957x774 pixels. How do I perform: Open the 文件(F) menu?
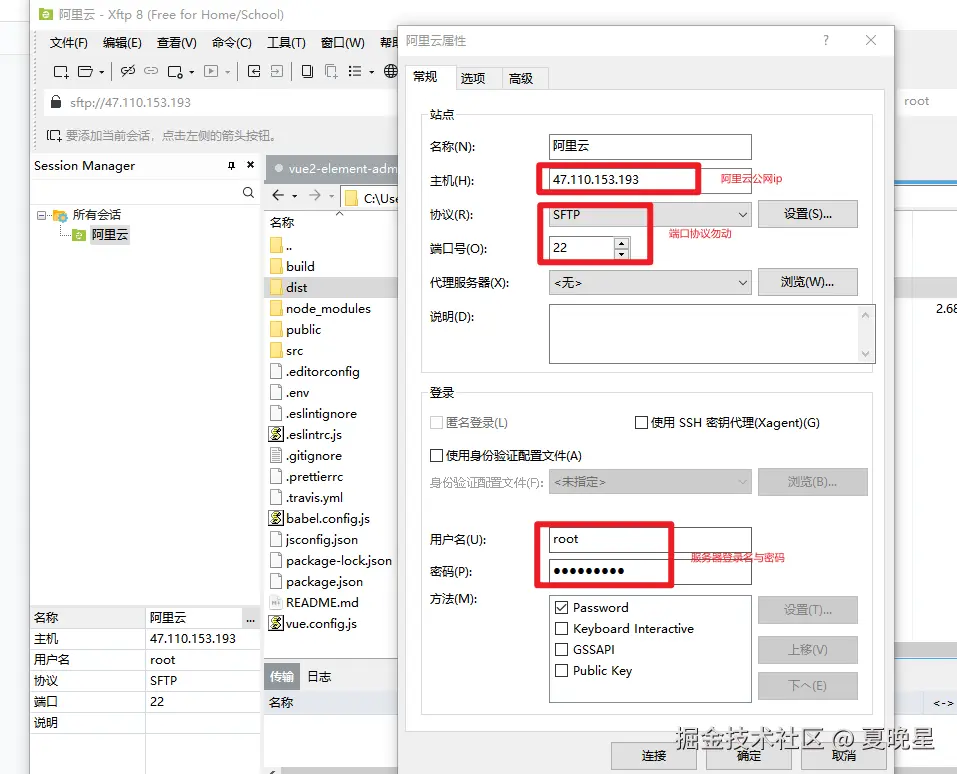68,43
